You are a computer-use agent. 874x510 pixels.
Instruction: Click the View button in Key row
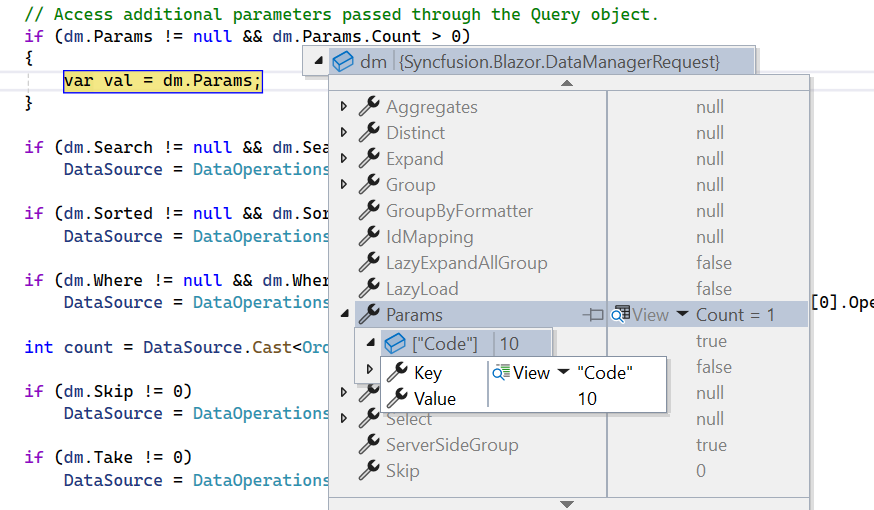[x=531, y=372]
